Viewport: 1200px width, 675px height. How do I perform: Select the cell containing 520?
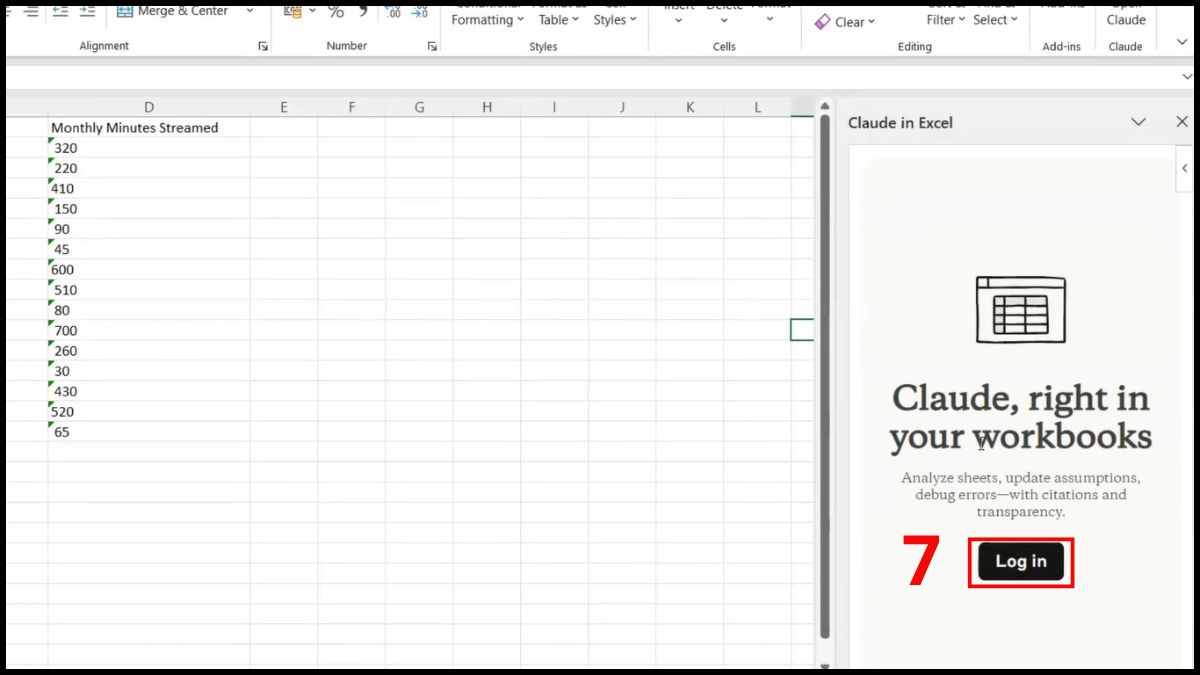pos(149,411)
